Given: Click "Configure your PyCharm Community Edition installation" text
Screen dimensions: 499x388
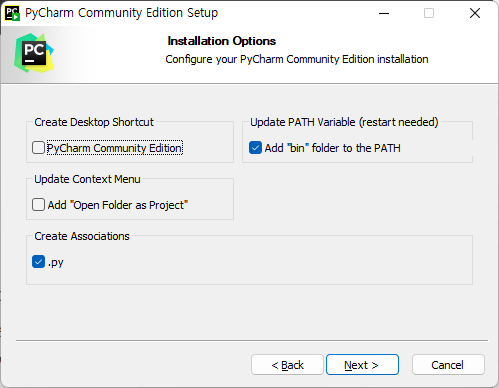Looking at the screenshot, I should (297, 59).
